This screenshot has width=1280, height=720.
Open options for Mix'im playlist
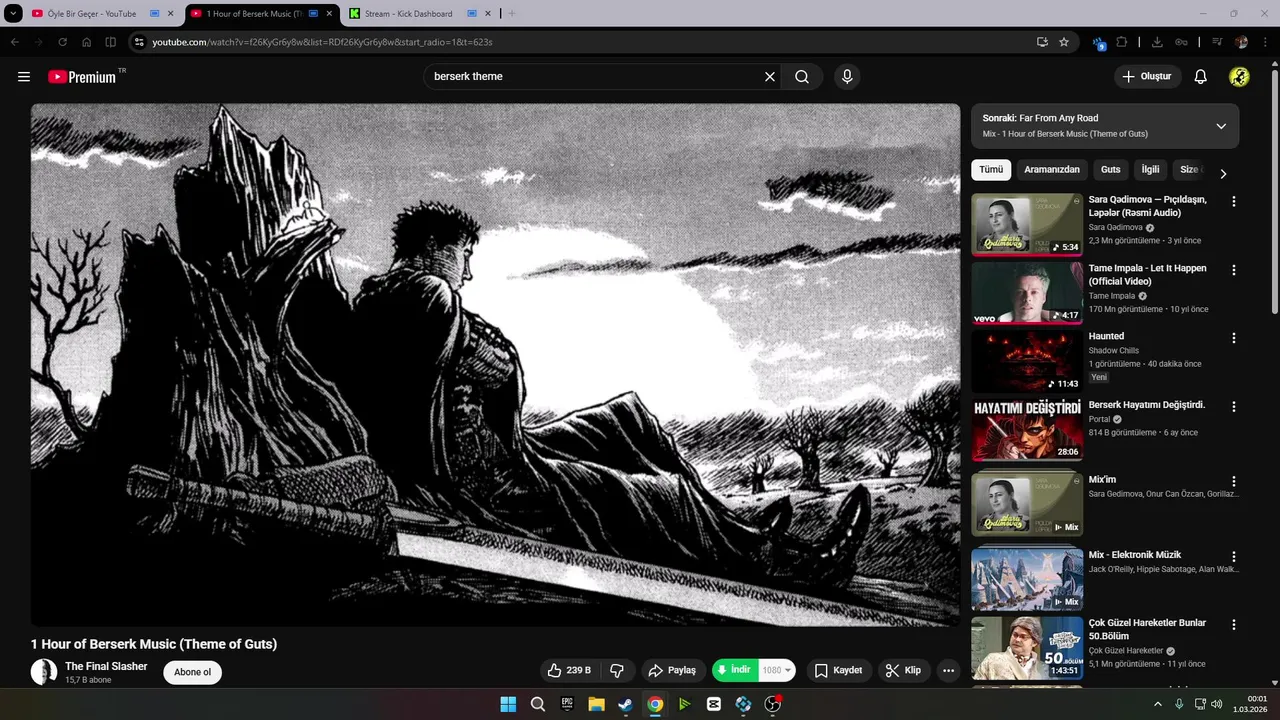[1233, 481]
